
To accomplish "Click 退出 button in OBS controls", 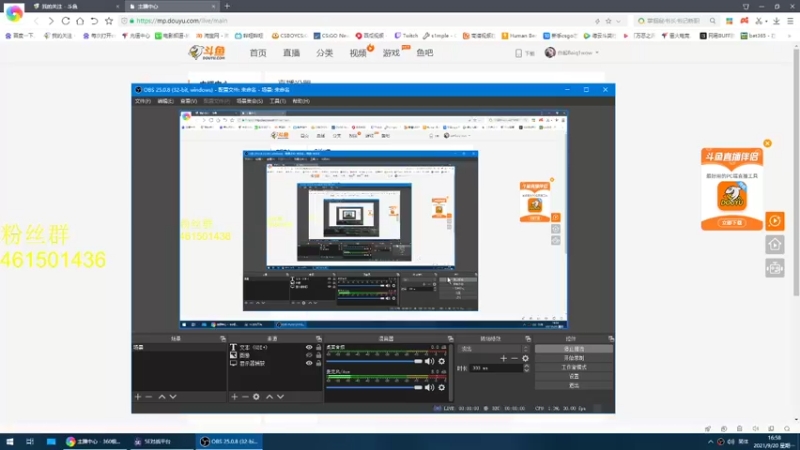I will point(574,386).
